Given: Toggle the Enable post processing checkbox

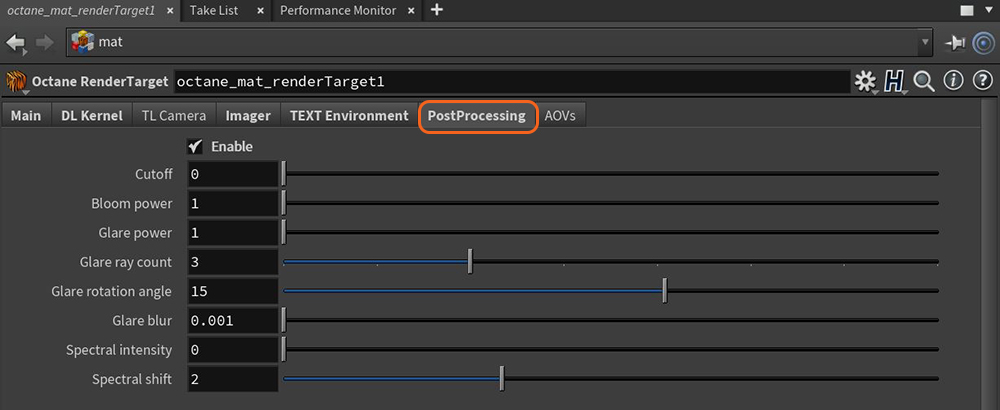Looking at the screenshot, I should [x=195, y=147].
